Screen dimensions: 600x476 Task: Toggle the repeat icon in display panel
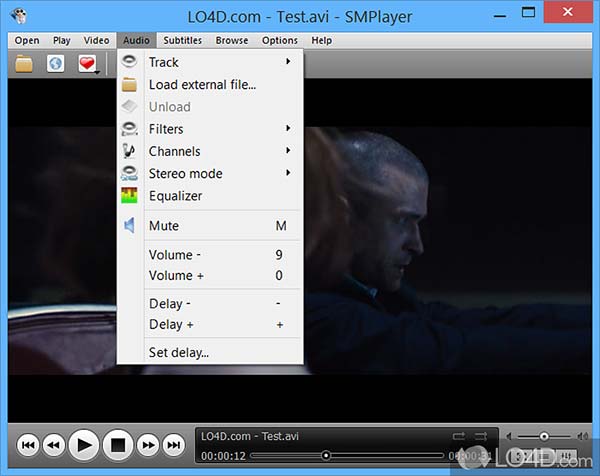click(x=459, y=436)
